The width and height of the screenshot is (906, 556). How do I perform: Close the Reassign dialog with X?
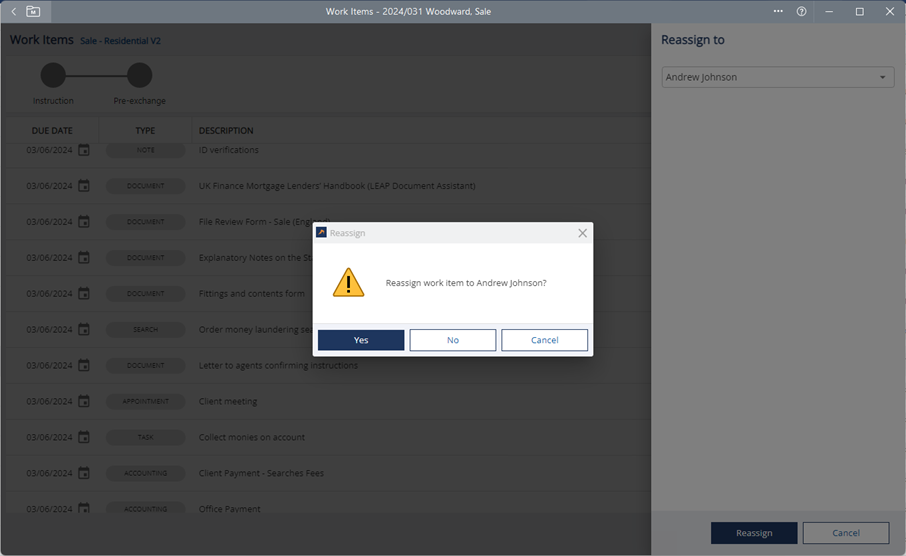click(582, 233)
